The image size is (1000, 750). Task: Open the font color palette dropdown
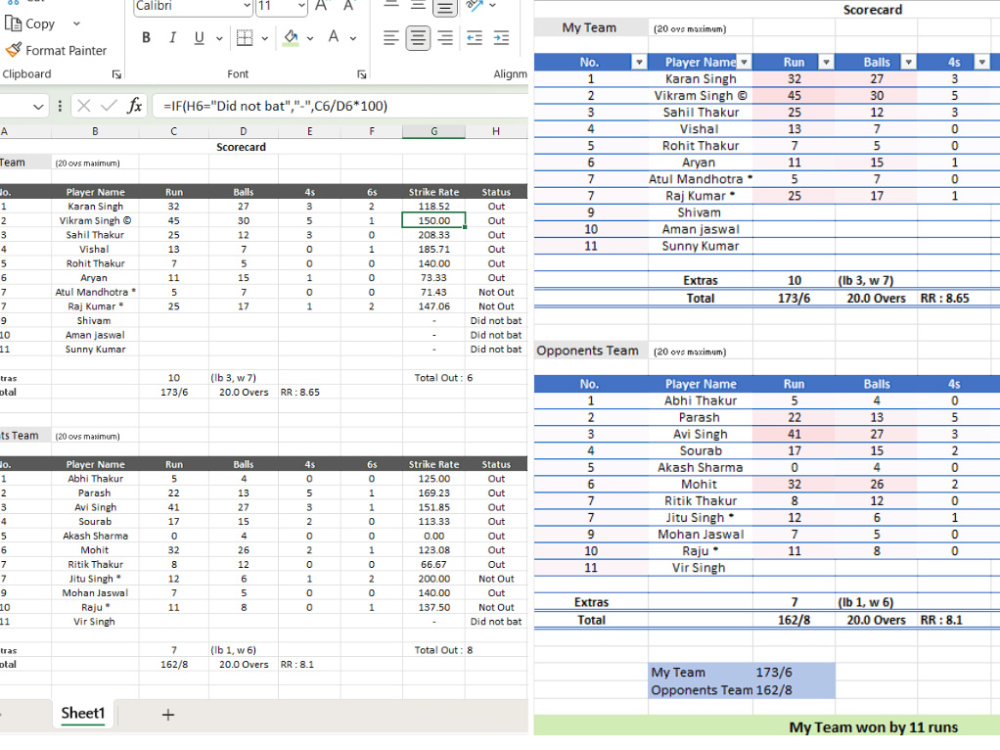[x=353, y=38]
